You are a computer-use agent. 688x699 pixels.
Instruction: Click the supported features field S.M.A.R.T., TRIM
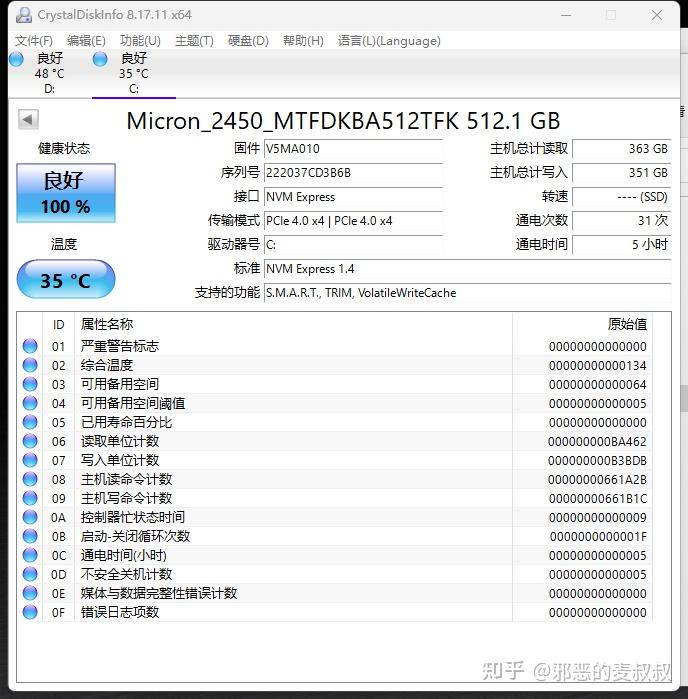click(467, 293)
